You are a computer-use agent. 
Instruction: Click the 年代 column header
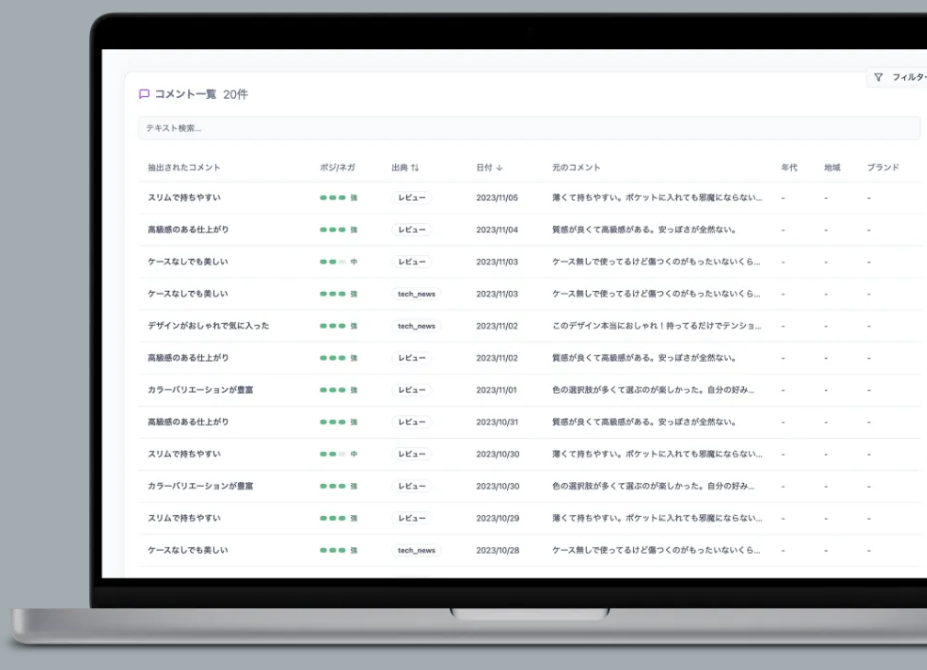[789, 168]
